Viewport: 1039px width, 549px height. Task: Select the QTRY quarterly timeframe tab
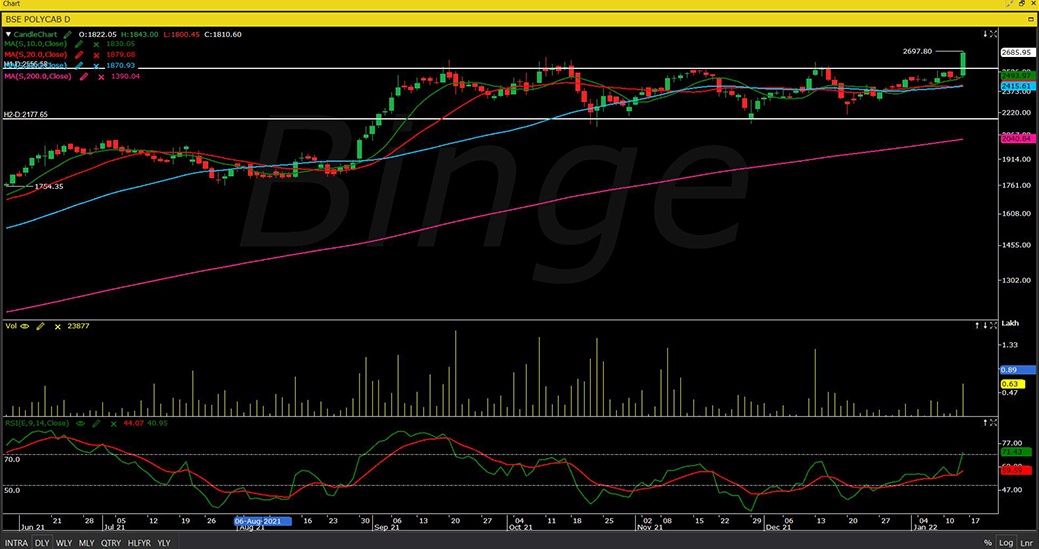[x=111, y=542]
